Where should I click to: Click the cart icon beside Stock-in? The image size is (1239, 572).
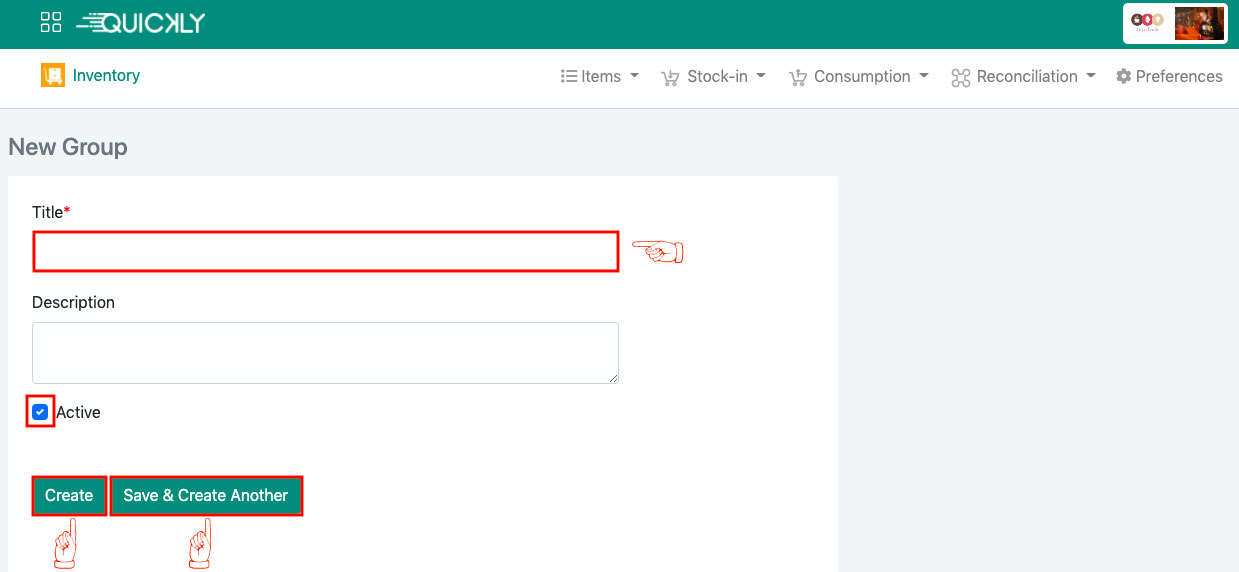click(x=670, y=77)
